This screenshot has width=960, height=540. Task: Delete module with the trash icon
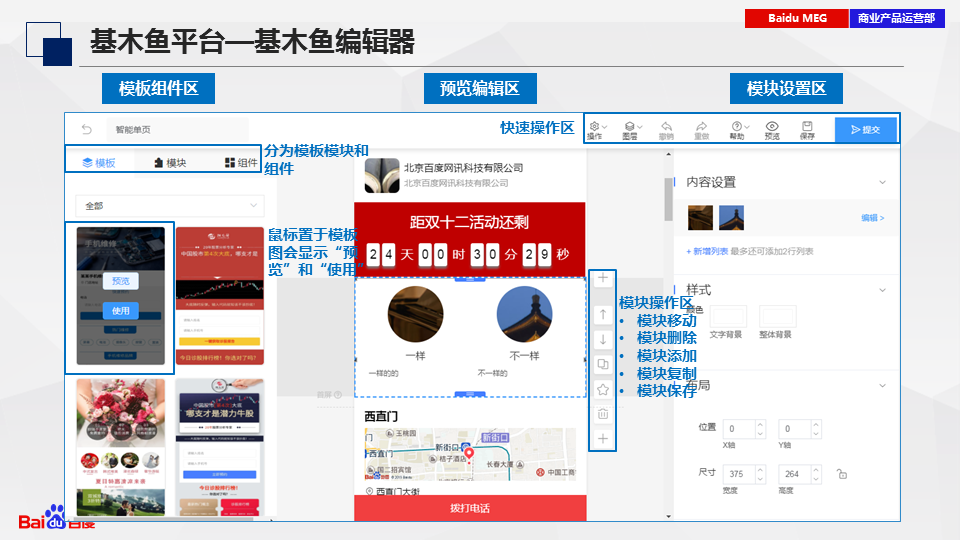pyautogui.click(x=603, y=414)
